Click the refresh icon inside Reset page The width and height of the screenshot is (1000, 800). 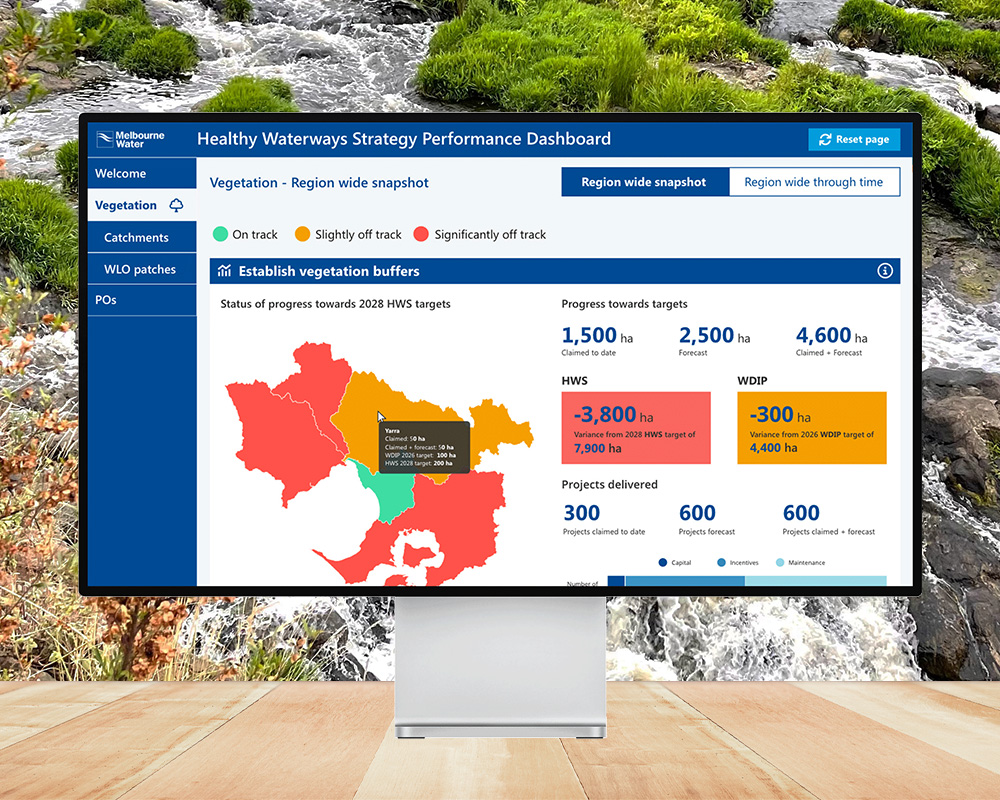pos(826,139)
